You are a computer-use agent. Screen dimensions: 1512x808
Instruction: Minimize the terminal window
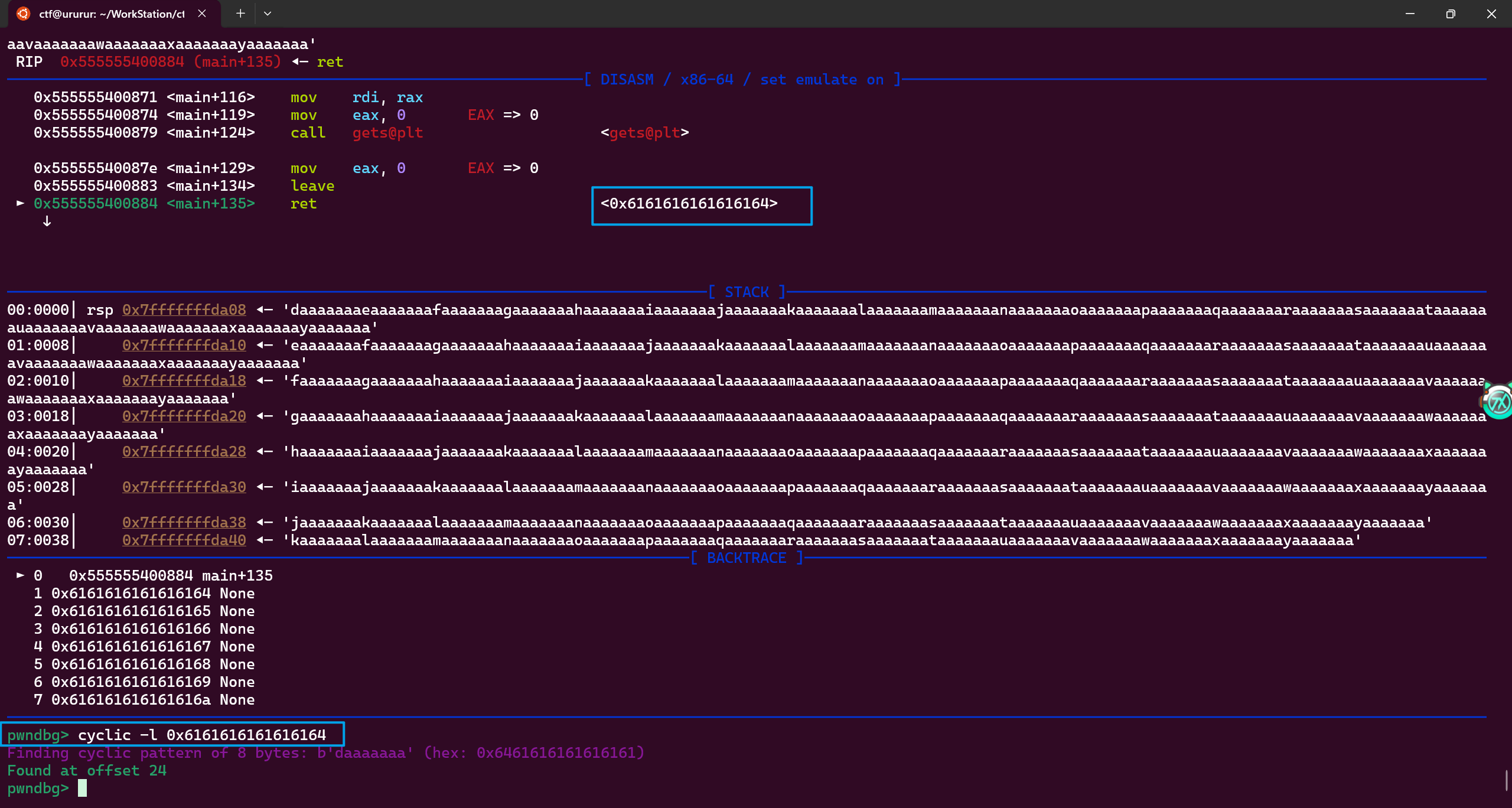(1410, 14)
